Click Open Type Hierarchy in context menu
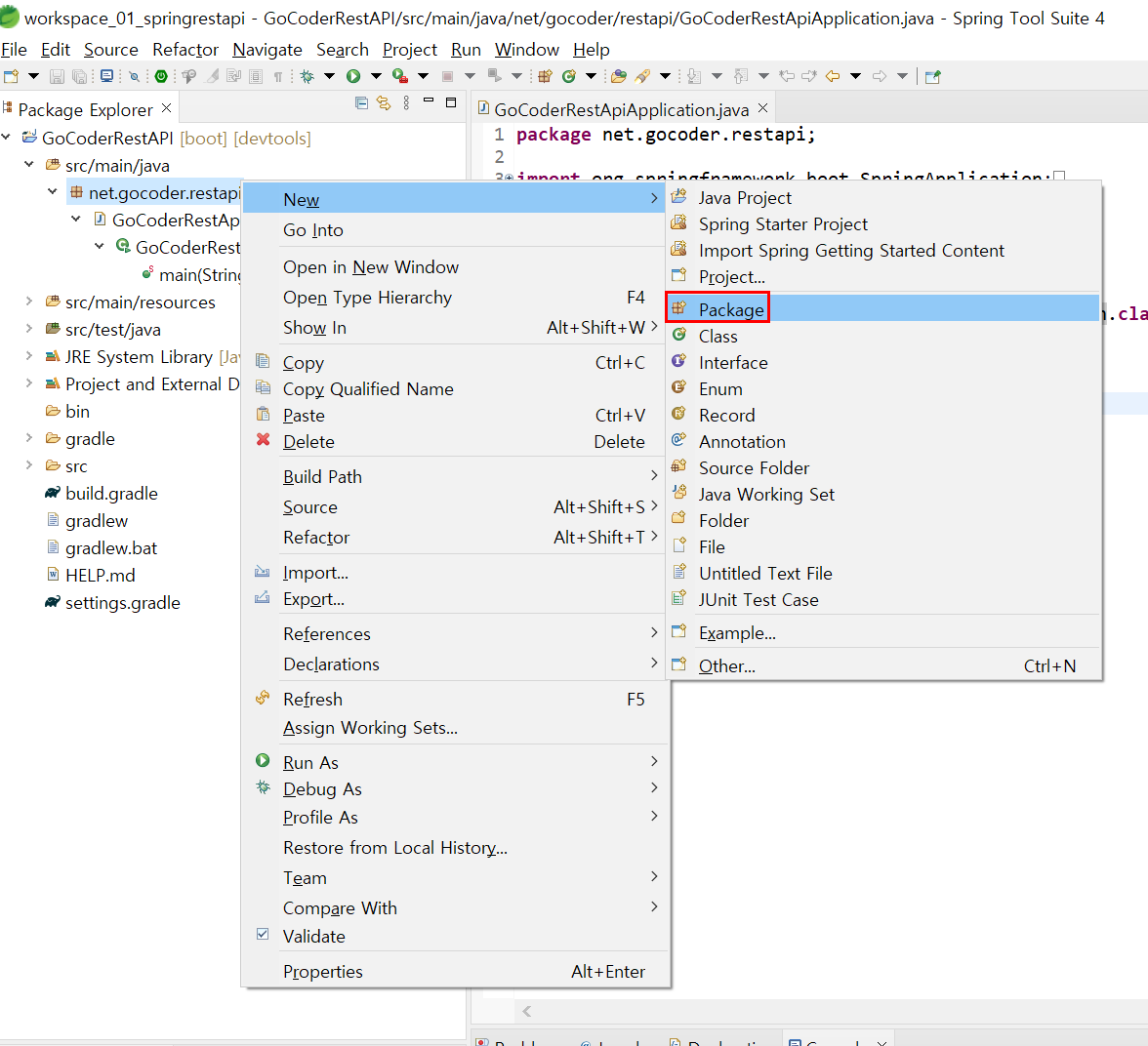The width and height of the screenshot is (1148, 1046). [x=455, y=298]
